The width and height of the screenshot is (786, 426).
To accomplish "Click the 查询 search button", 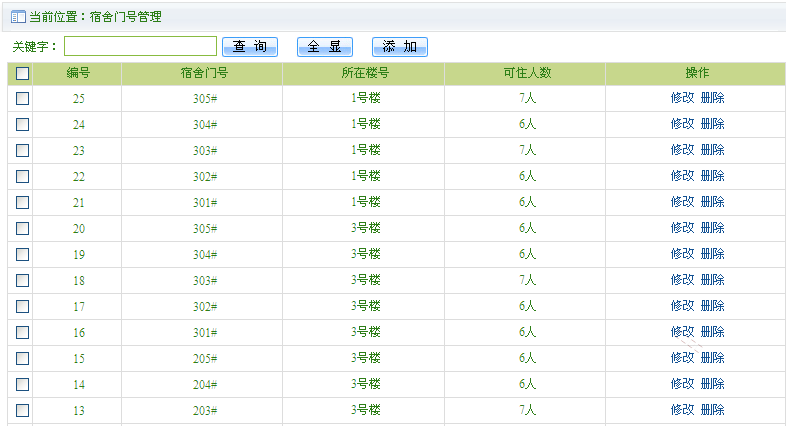I will pos(250,47).
